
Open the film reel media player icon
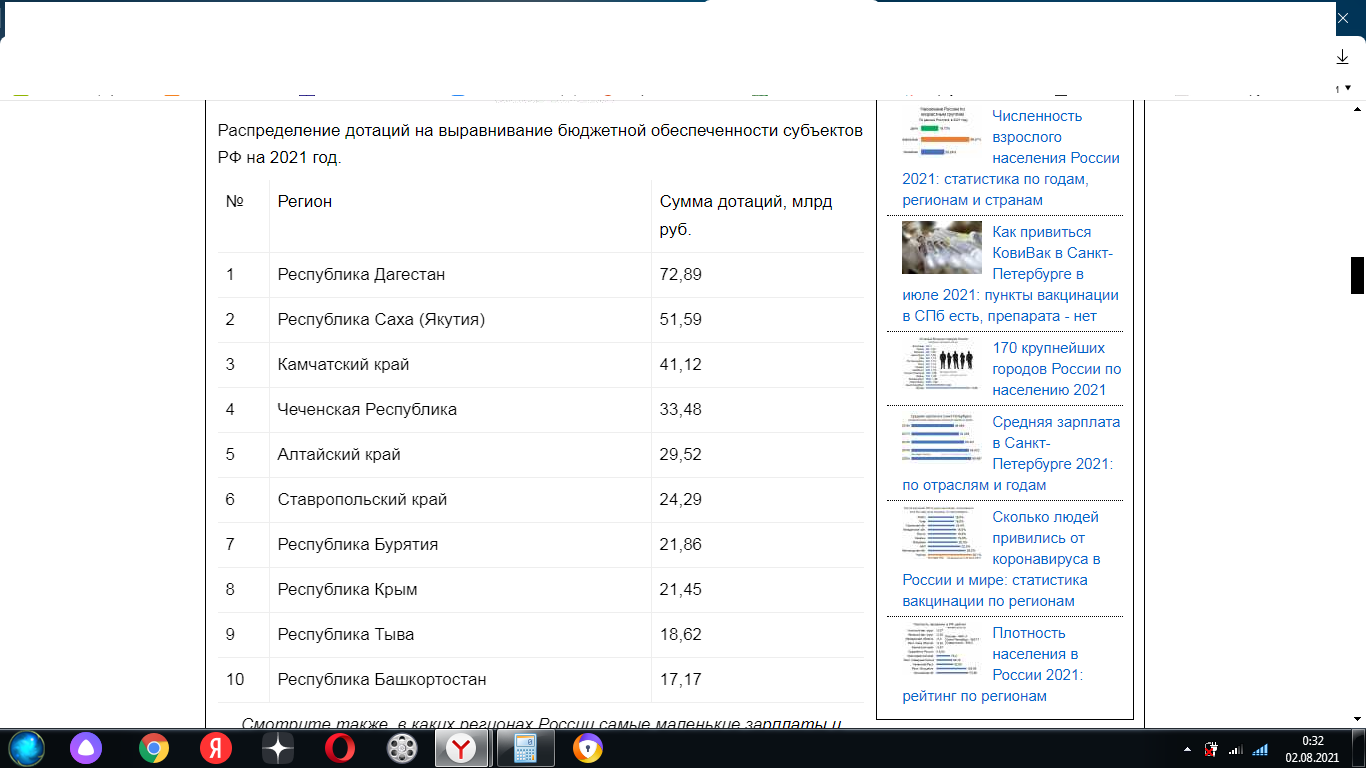click(402, 748)
